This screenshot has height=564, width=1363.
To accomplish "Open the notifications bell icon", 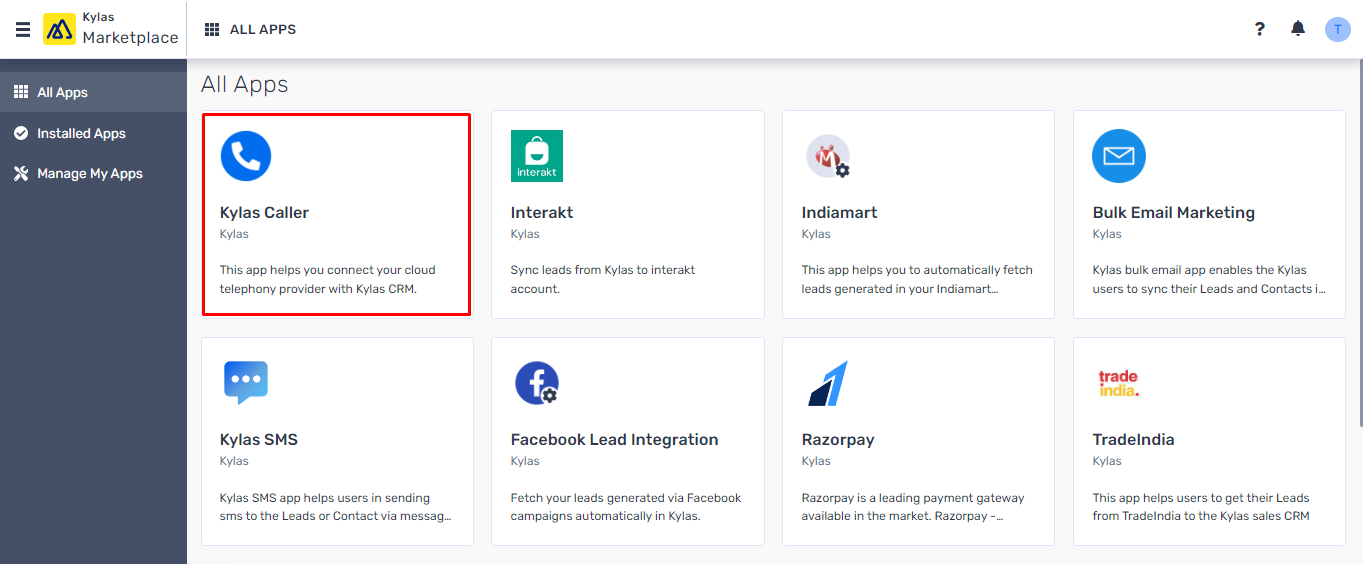I will (1298, 29).
